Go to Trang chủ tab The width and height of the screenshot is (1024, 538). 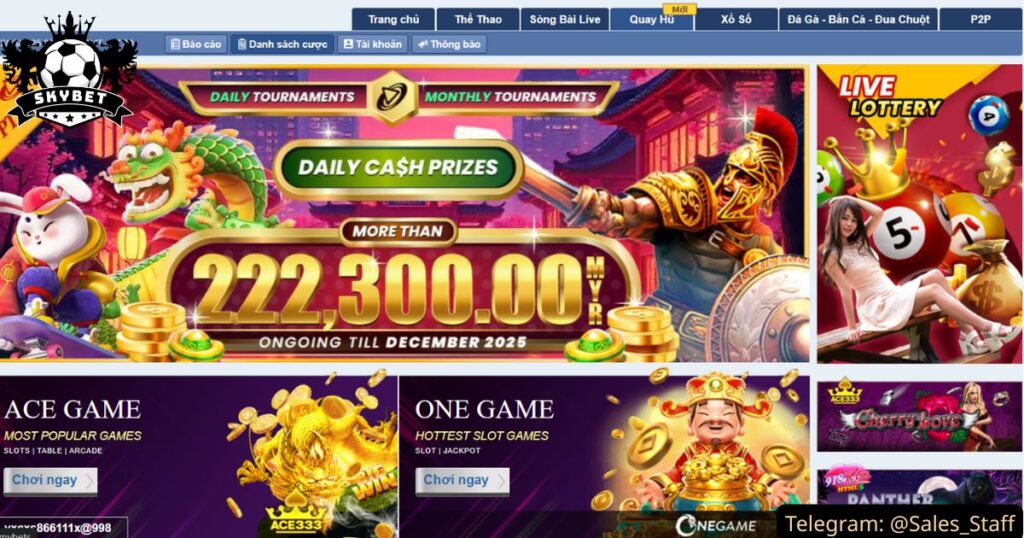(393, 20)
